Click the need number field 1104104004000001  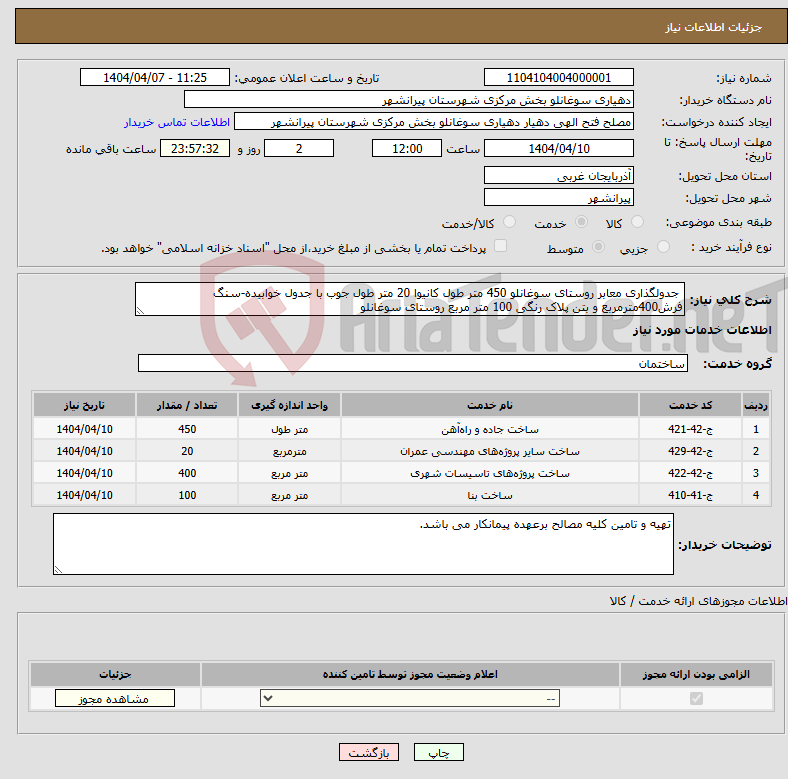[558, 77]
